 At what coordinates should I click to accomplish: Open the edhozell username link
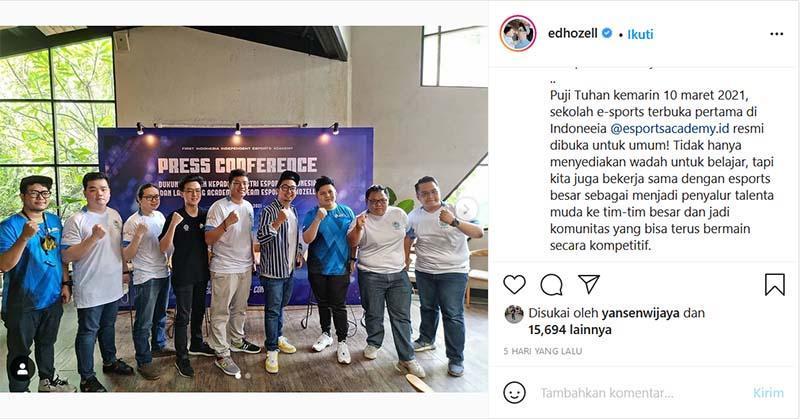tap(572, 34)
